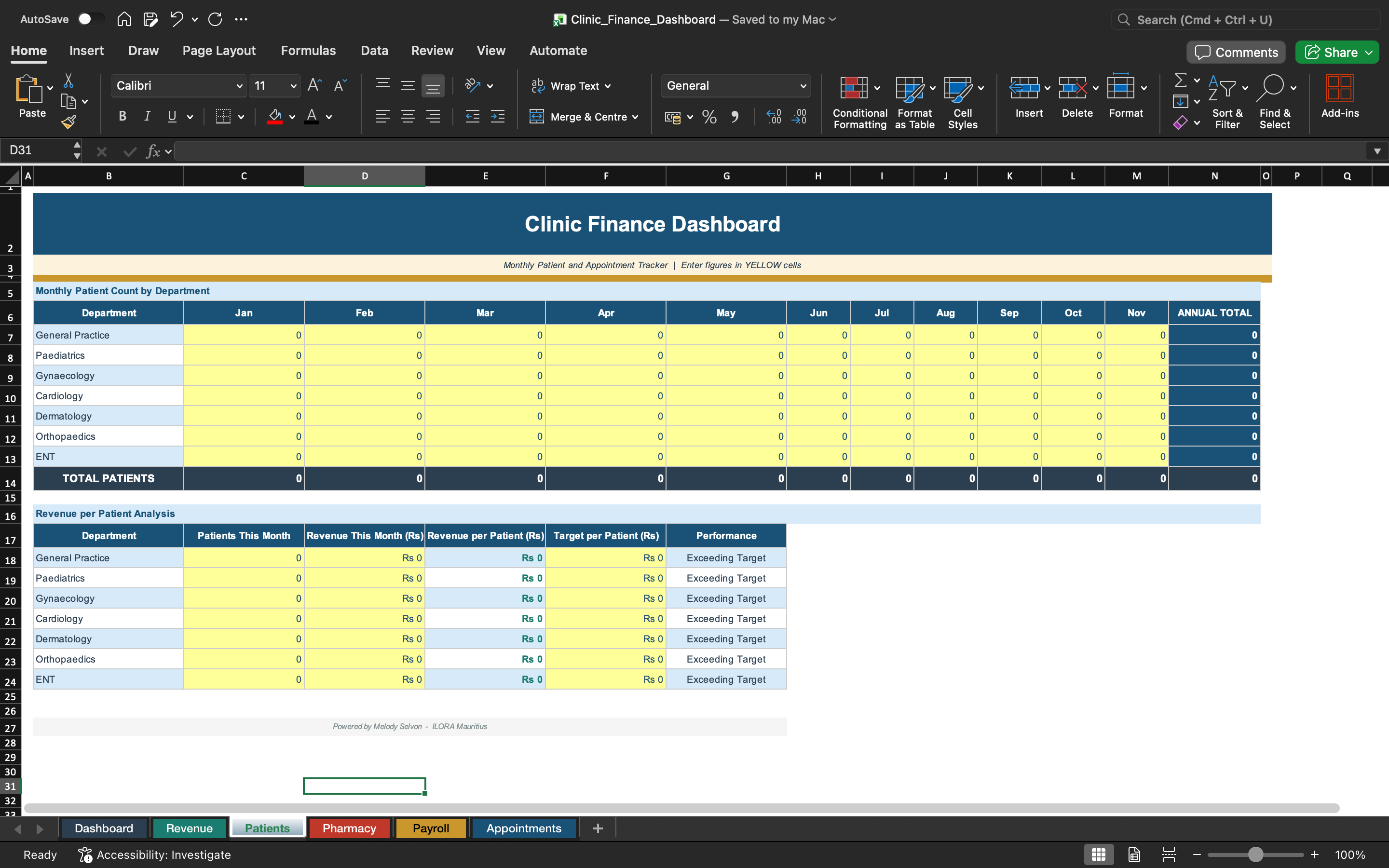The width and height of the screenshot is (1389, 868).
Task: Open the more commands ellipsis
Action: click(x=241, y=19)
